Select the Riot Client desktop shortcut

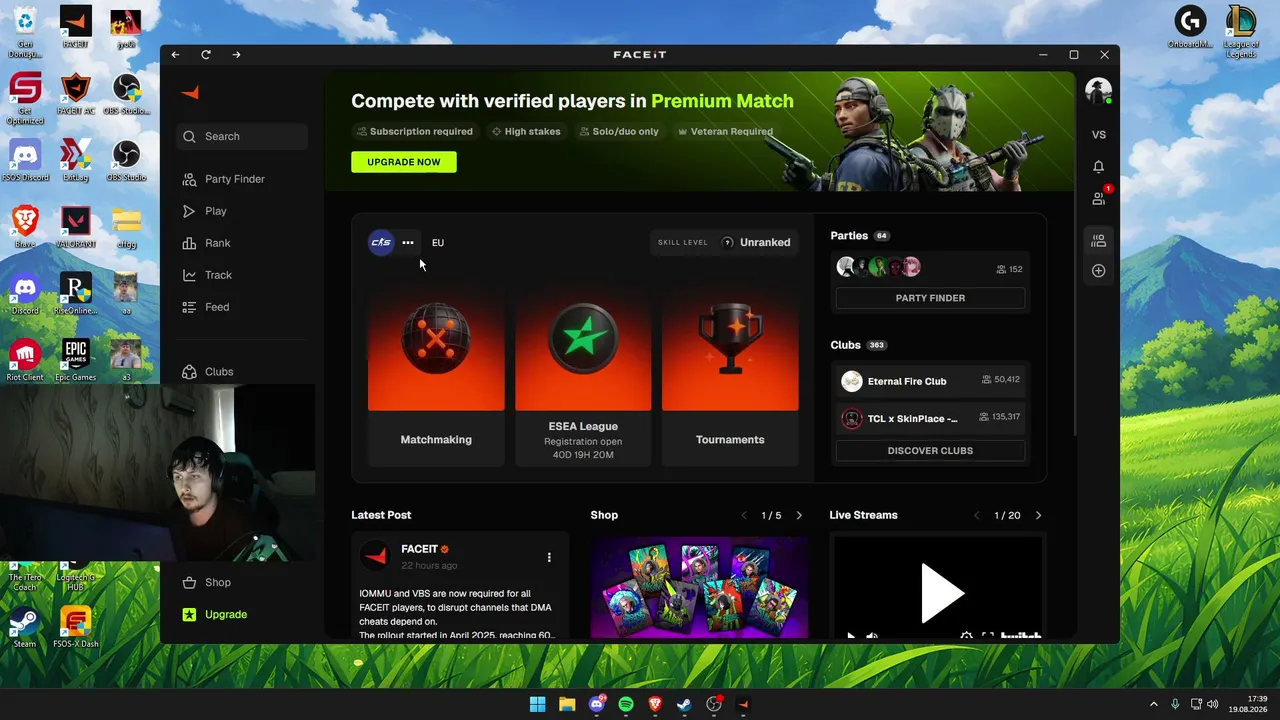click(25, 360)
